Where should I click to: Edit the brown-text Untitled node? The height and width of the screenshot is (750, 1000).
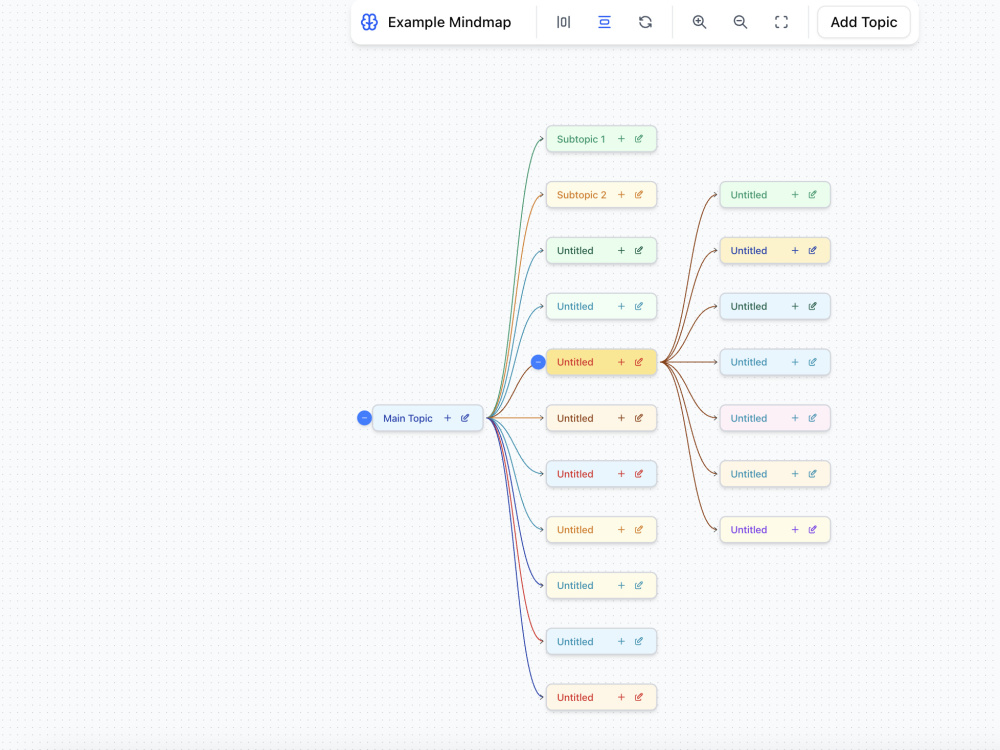638,418
